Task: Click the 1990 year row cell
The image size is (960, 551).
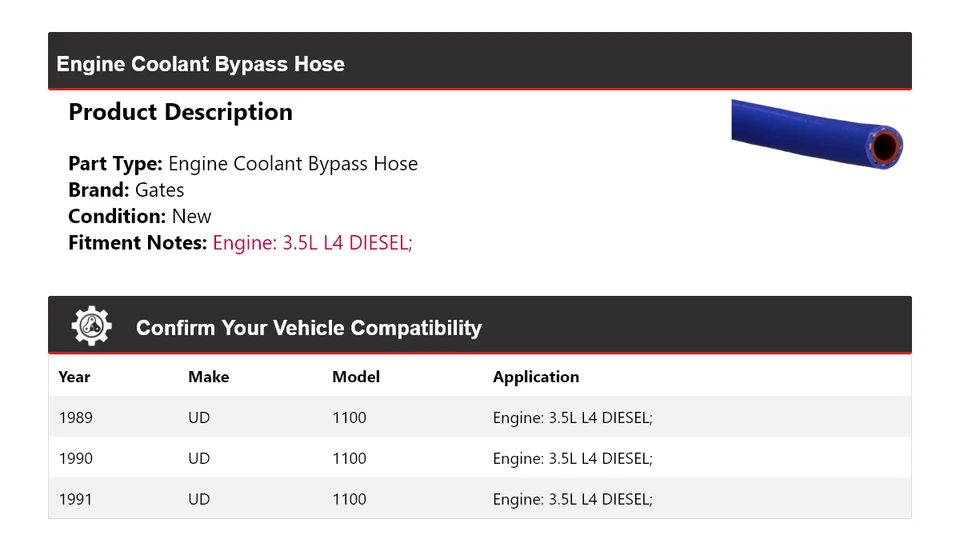Action: tap(76, 458)
